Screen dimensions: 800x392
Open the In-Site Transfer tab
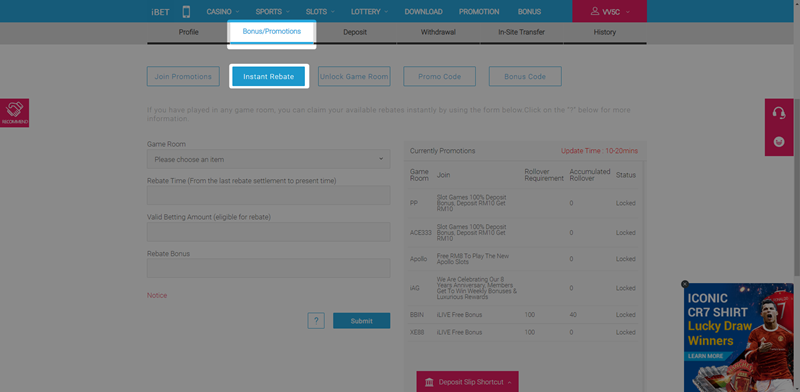click(x=521, y=32)
